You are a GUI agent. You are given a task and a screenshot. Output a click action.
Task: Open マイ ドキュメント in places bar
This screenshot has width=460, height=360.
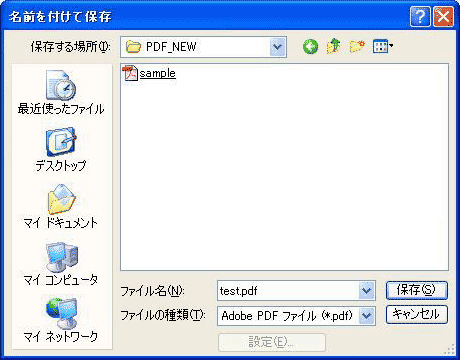point(61,206)
